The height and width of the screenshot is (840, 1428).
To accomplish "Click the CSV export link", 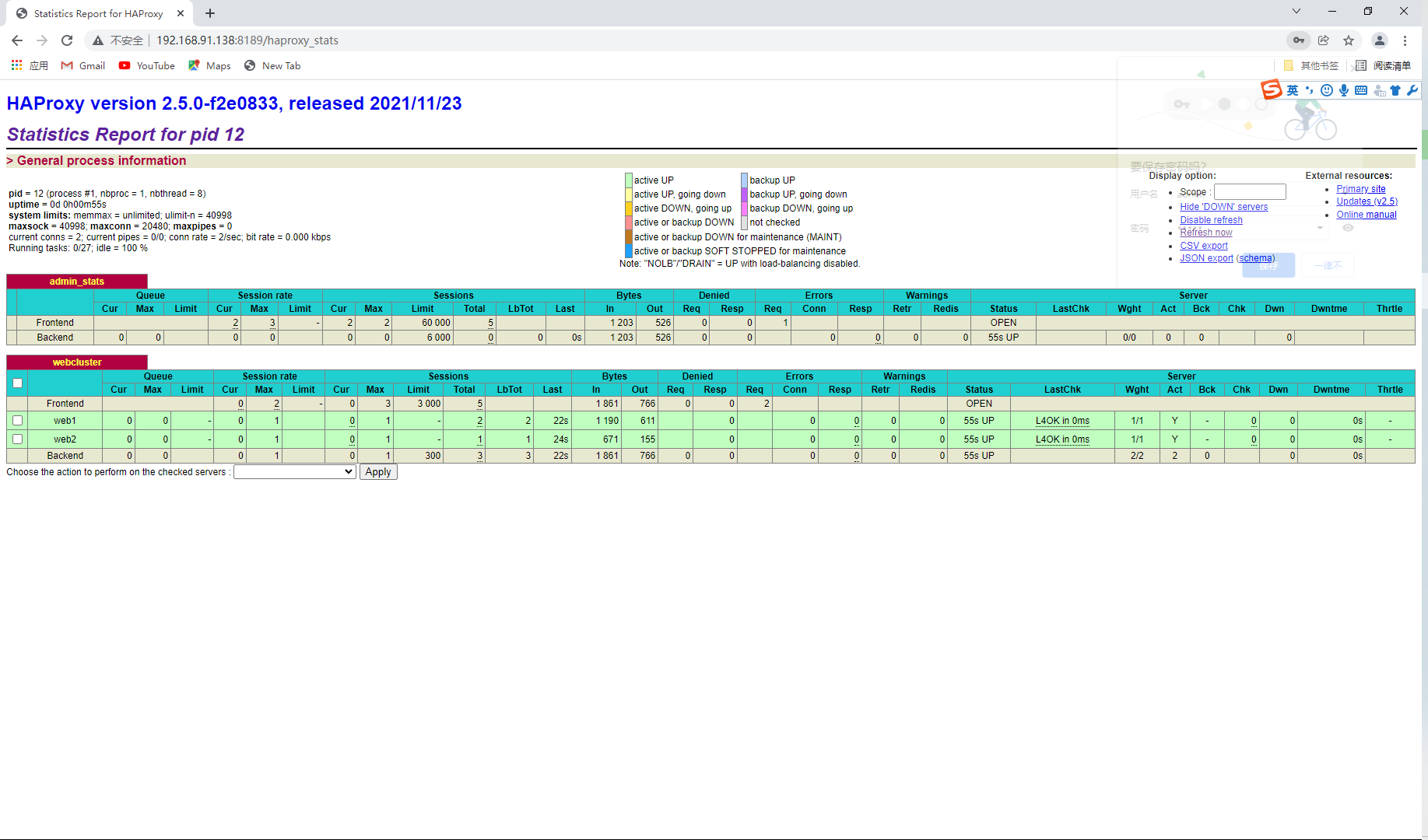I will coord(1203,246).
